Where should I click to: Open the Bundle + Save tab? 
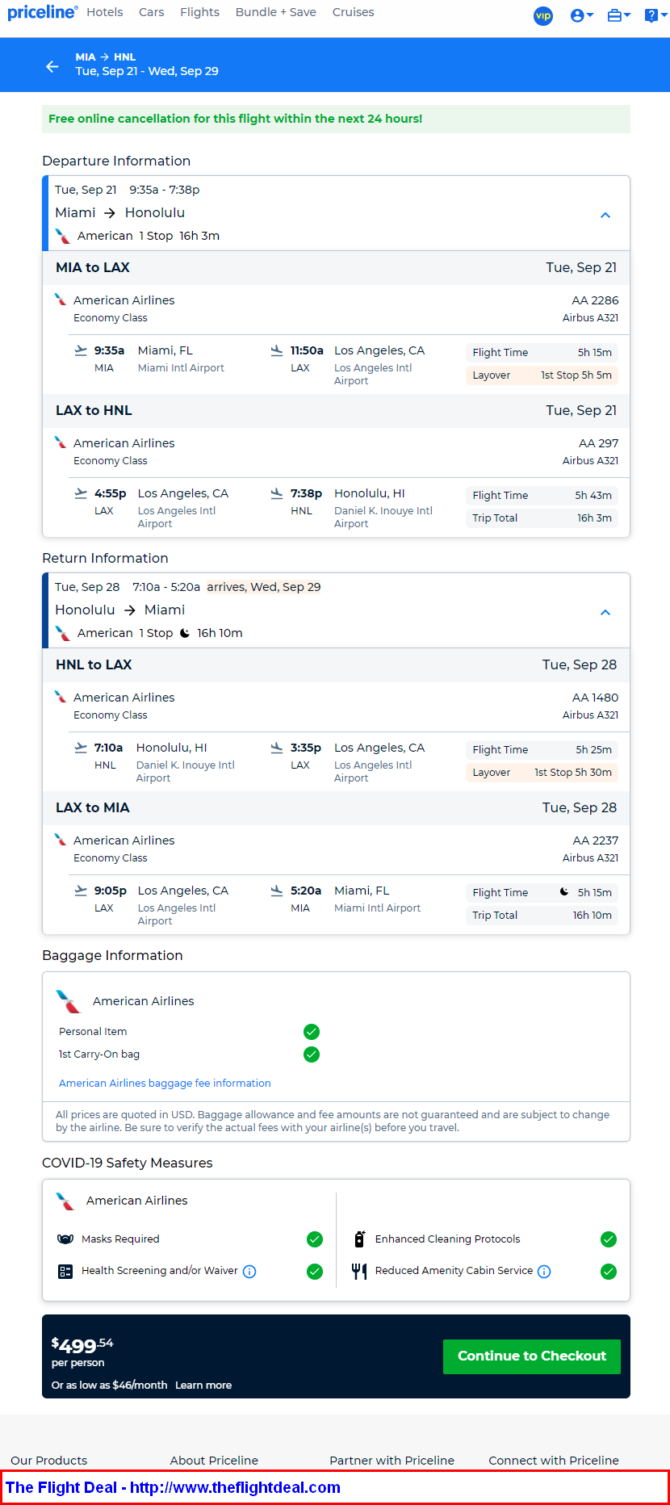[x=276, y=13]
